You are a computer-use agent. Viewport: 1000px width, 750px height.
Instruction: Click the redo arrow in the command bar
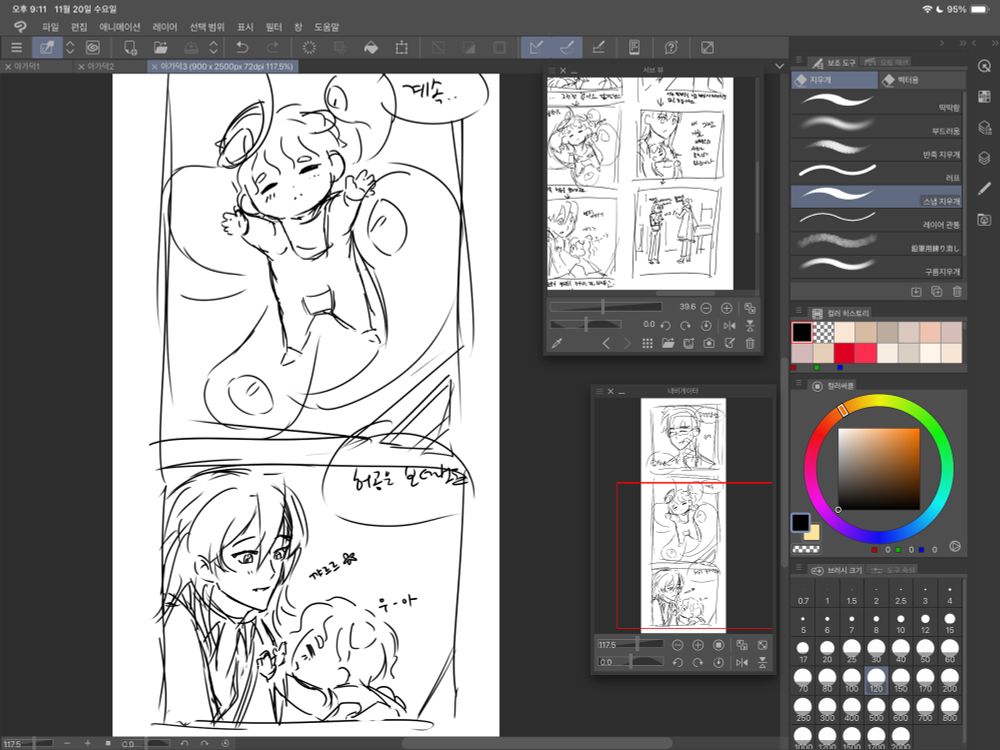(272, 48)
